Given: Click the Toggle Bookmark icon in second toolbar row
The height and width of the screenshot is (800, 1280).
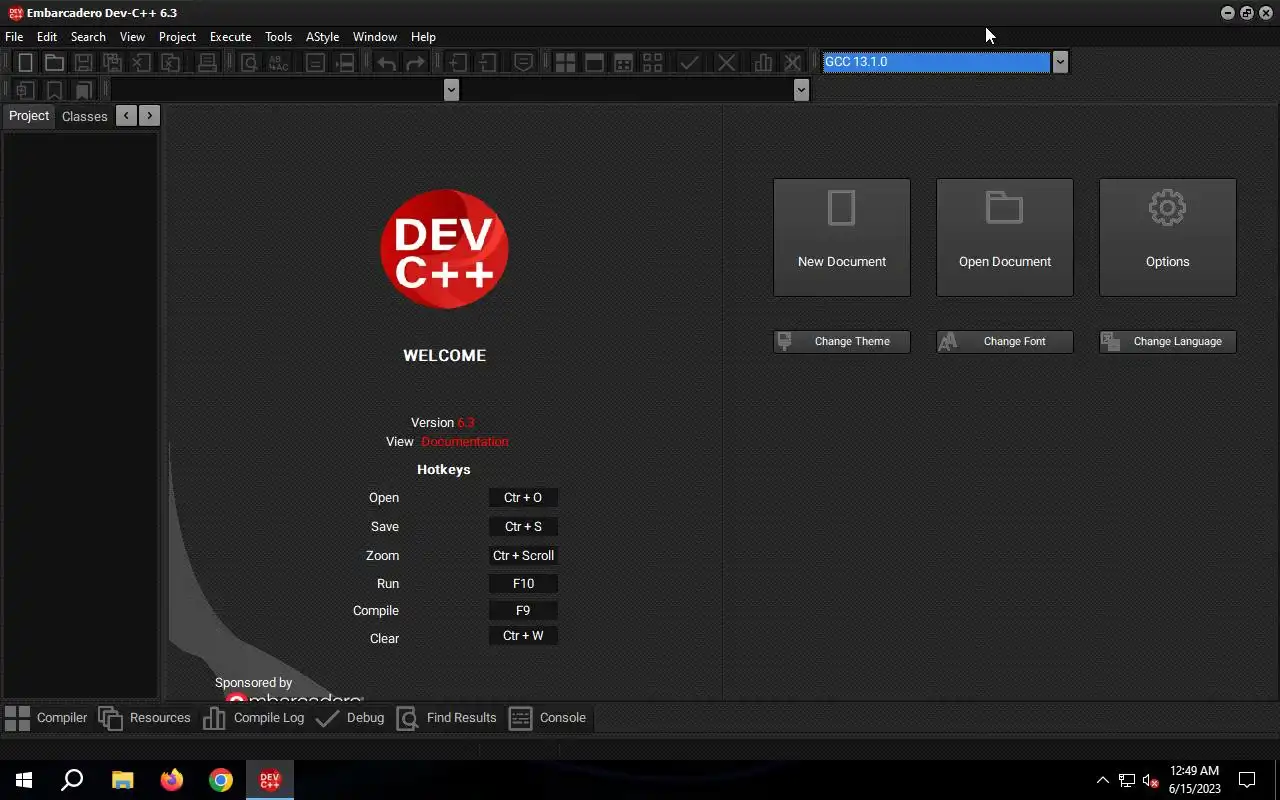Looking at the screenshot, I should 54,90.
